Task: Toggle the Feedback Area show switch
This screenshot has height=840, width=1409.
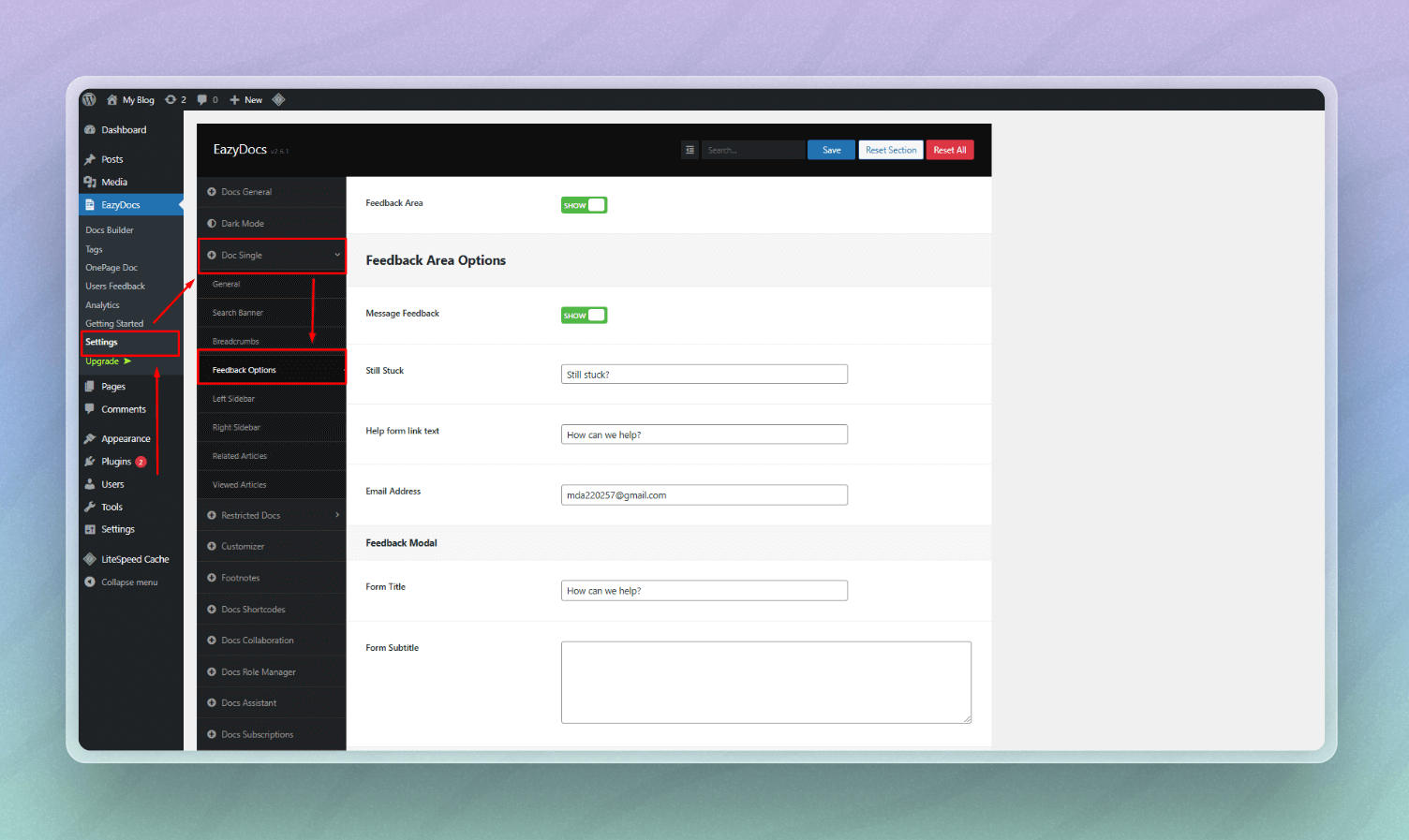Action: (x=584, y=205)
